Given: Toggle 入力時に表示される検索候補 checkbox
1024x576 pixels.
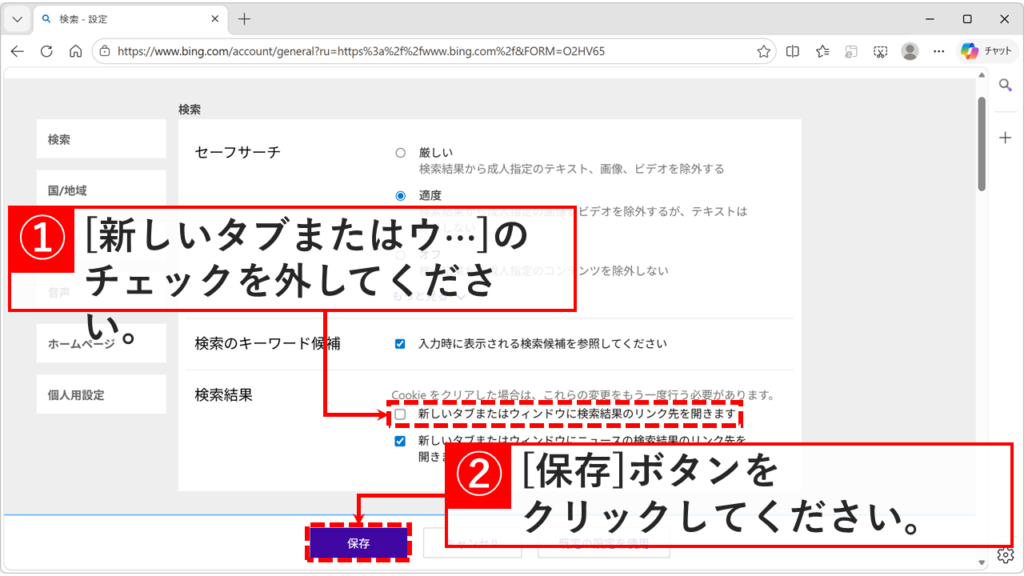Looking at the screenshot, I should point(400,344).
